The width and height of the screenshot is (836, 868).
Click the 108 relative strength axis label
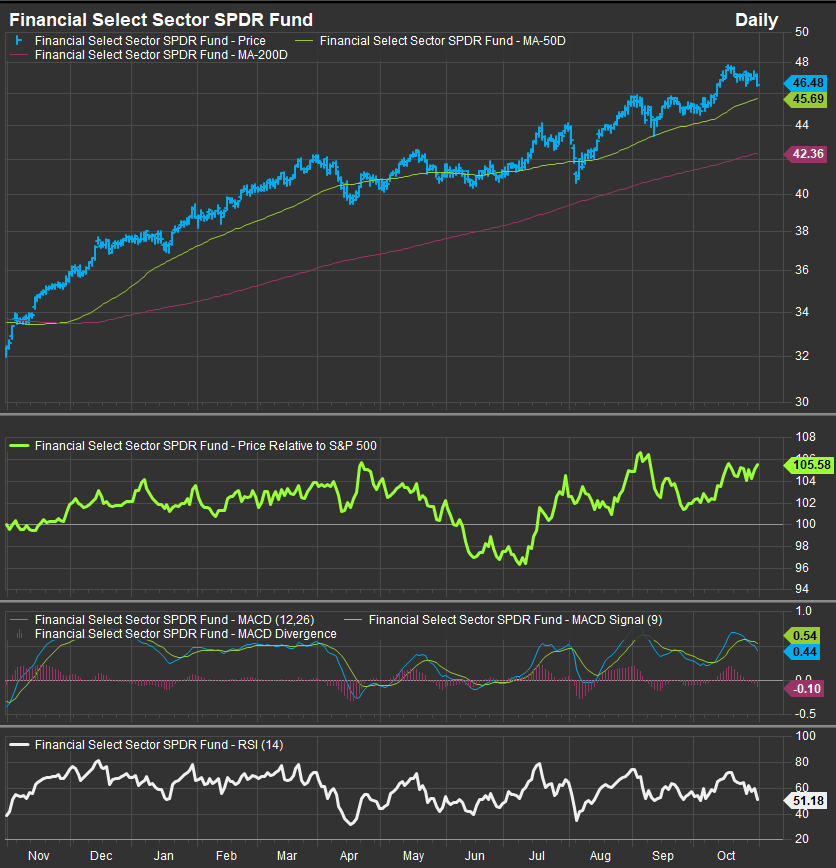point(806,437)
